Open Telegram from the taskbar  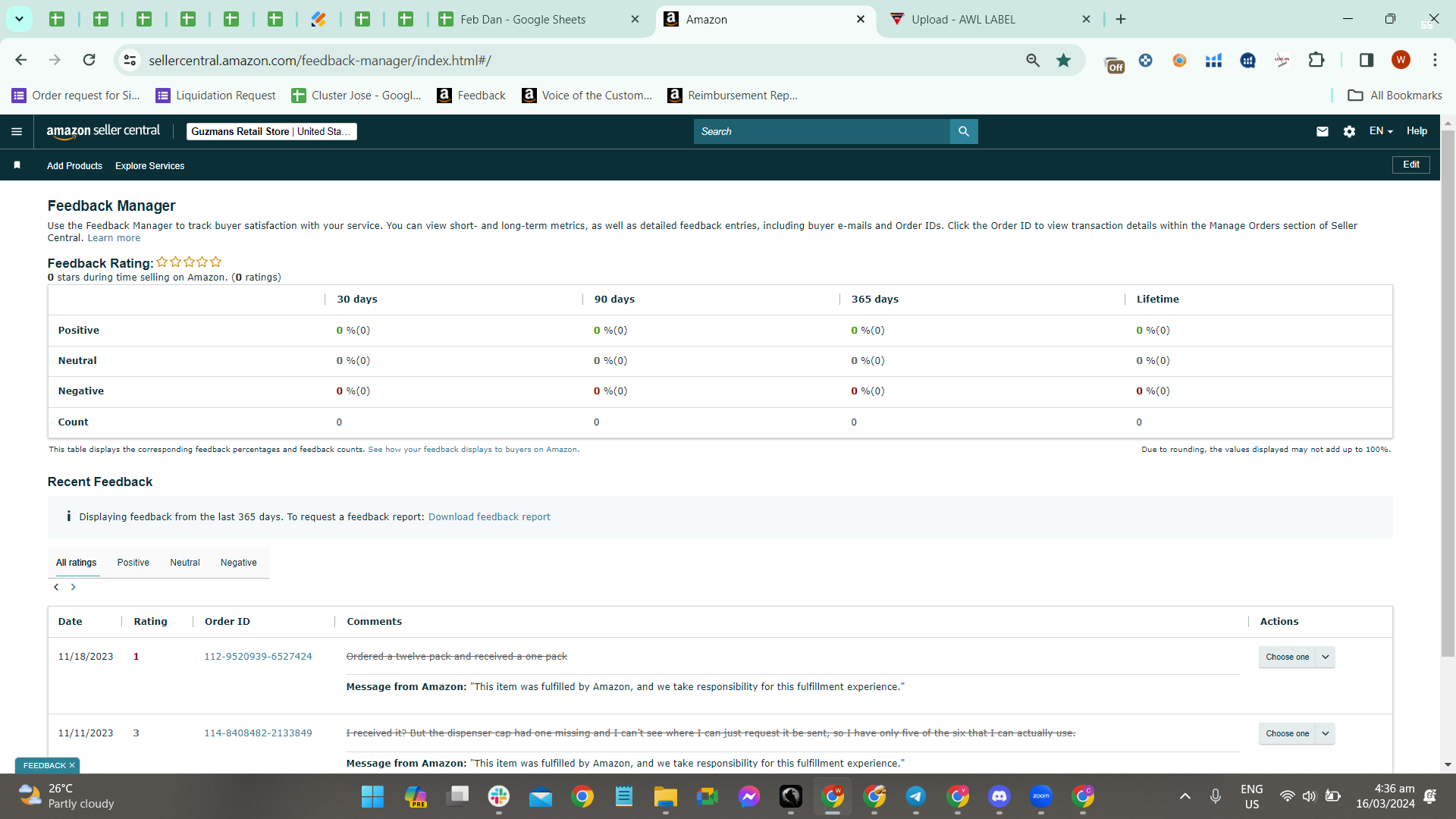coord(916,796)
